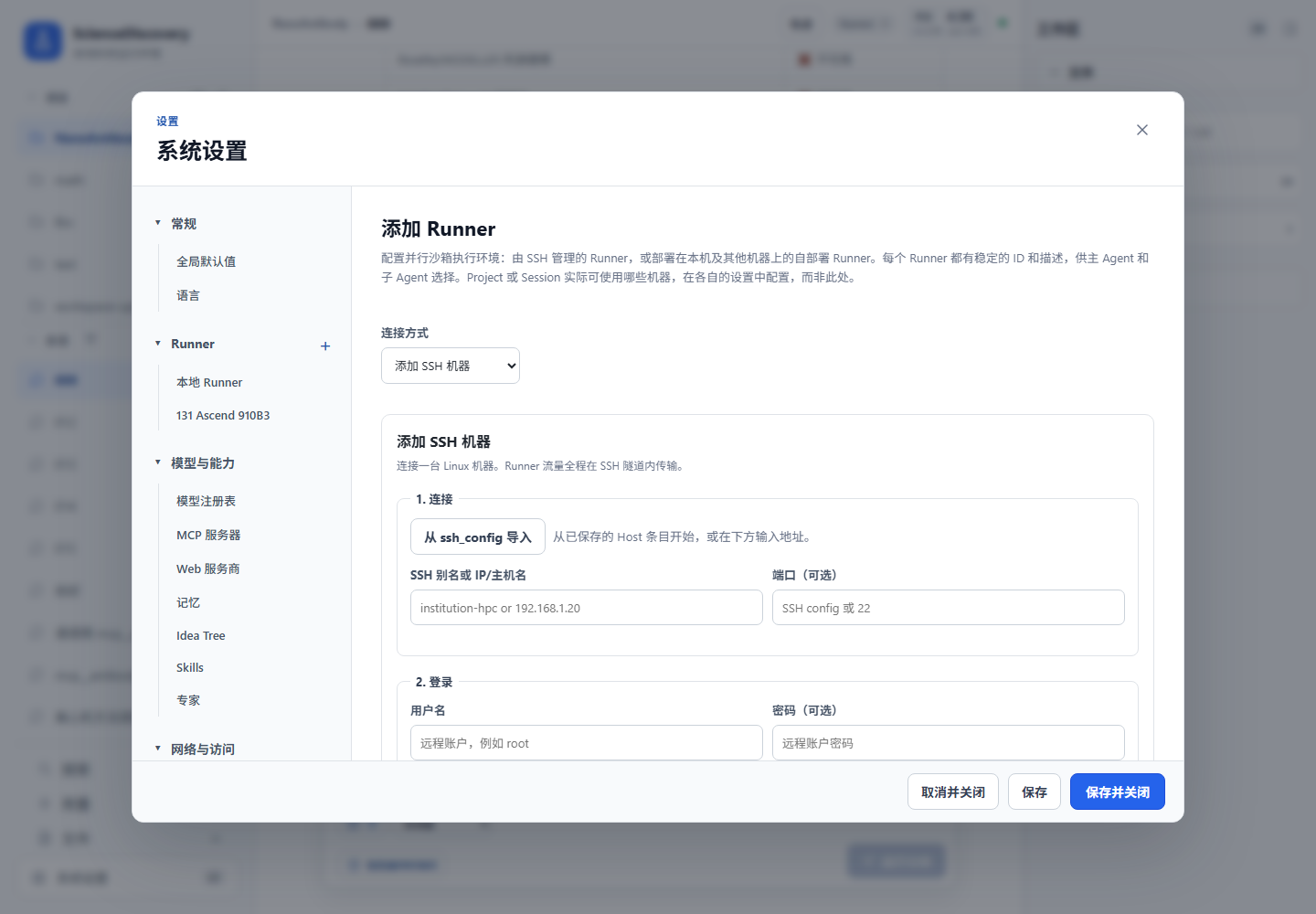The width and height of the screenshot is (1316, 914).
Task: Focus the 用户名 input field
Action: [587, 742]
